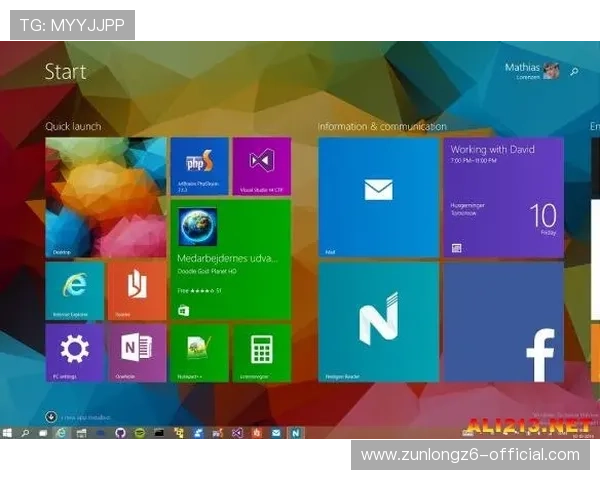
Task: Open the Desktop tile
Action: click(106, 198)
